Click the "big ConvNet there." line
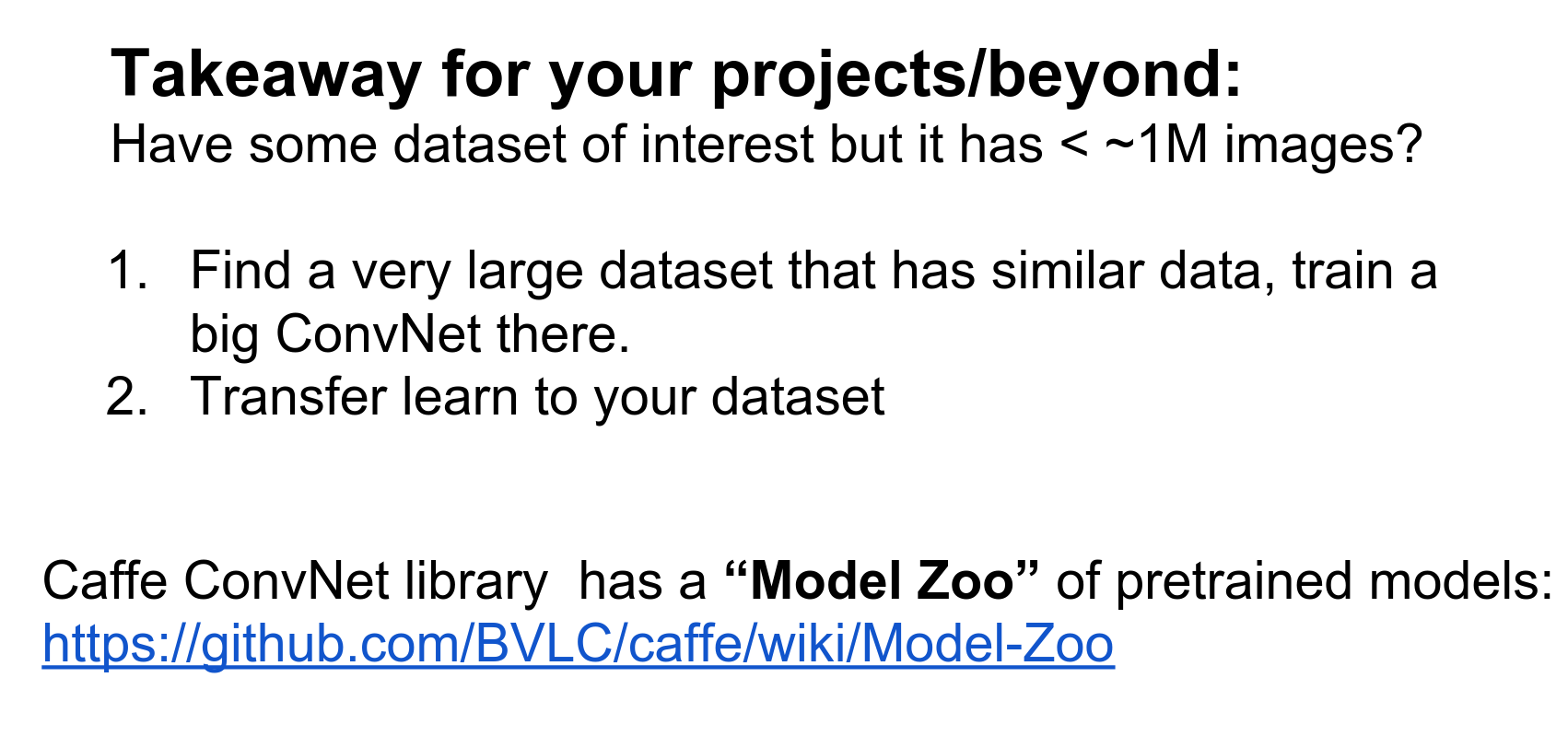Screen dimensions: 1568x736 coord(410,333)
